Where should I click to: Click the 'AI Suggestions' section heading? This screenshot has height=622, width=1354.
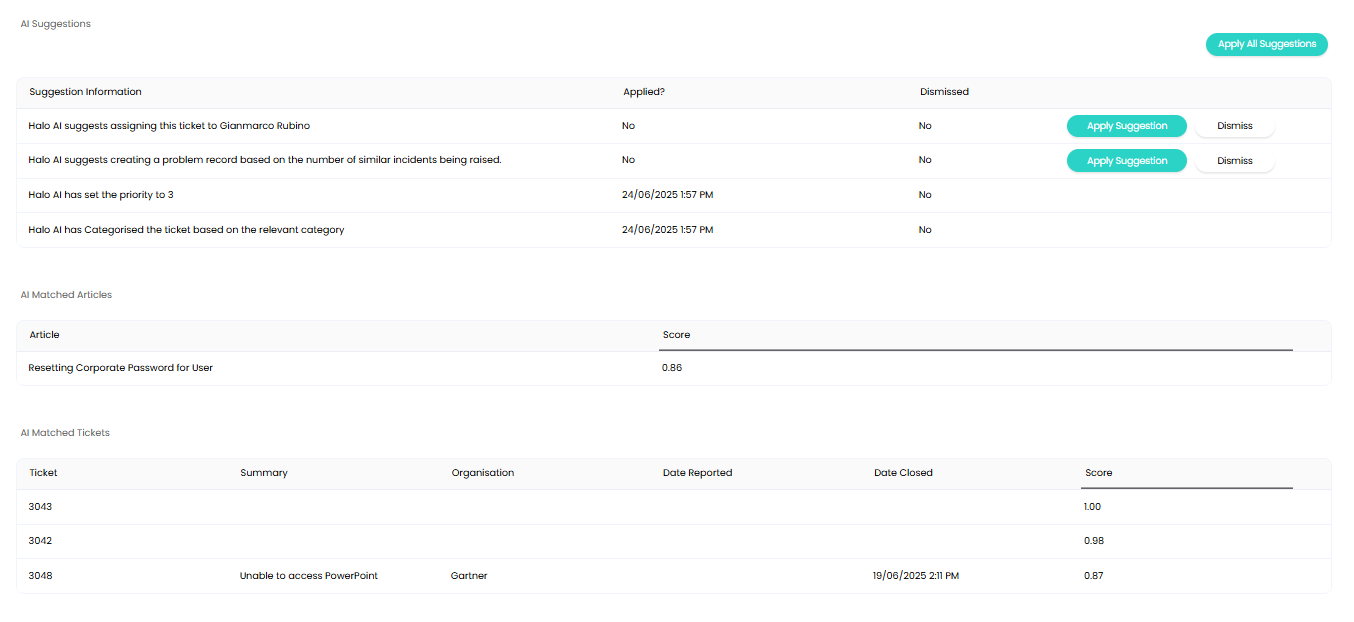pyautogui.click(x=56, y=24)
